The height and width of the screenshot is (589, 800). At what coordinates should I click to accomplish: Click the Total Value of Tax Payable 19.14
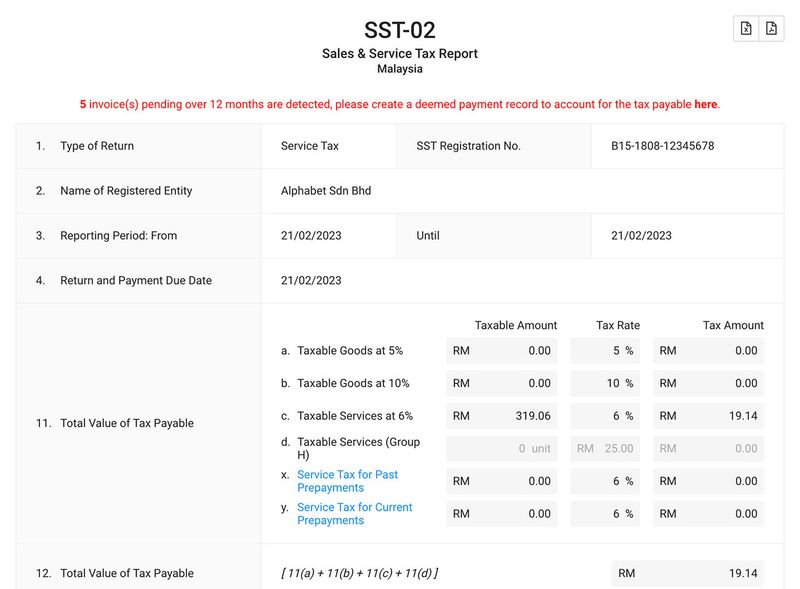[690, 573]
